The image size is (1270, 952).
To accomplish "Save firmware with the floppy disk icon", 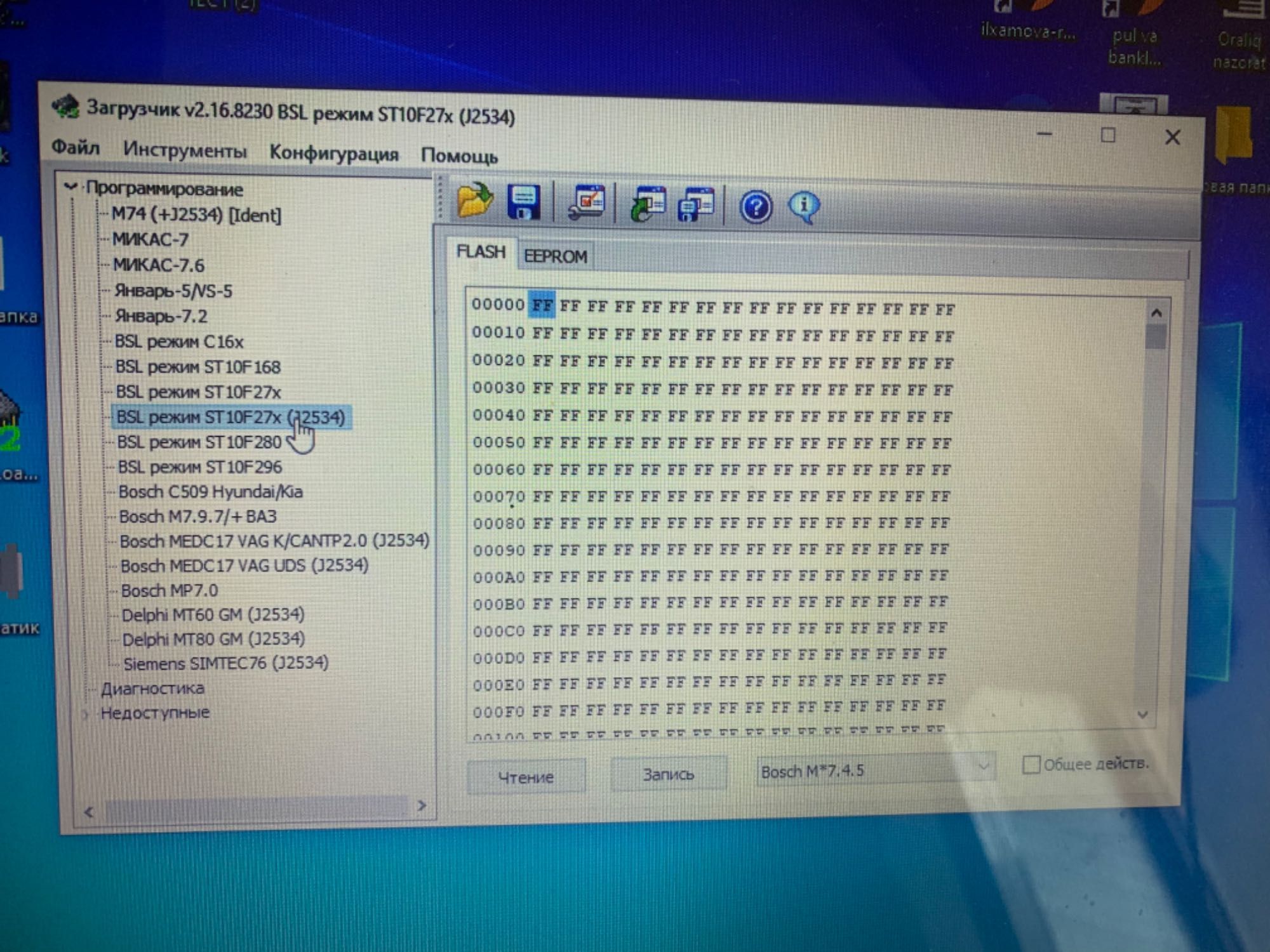I will 524,202.
